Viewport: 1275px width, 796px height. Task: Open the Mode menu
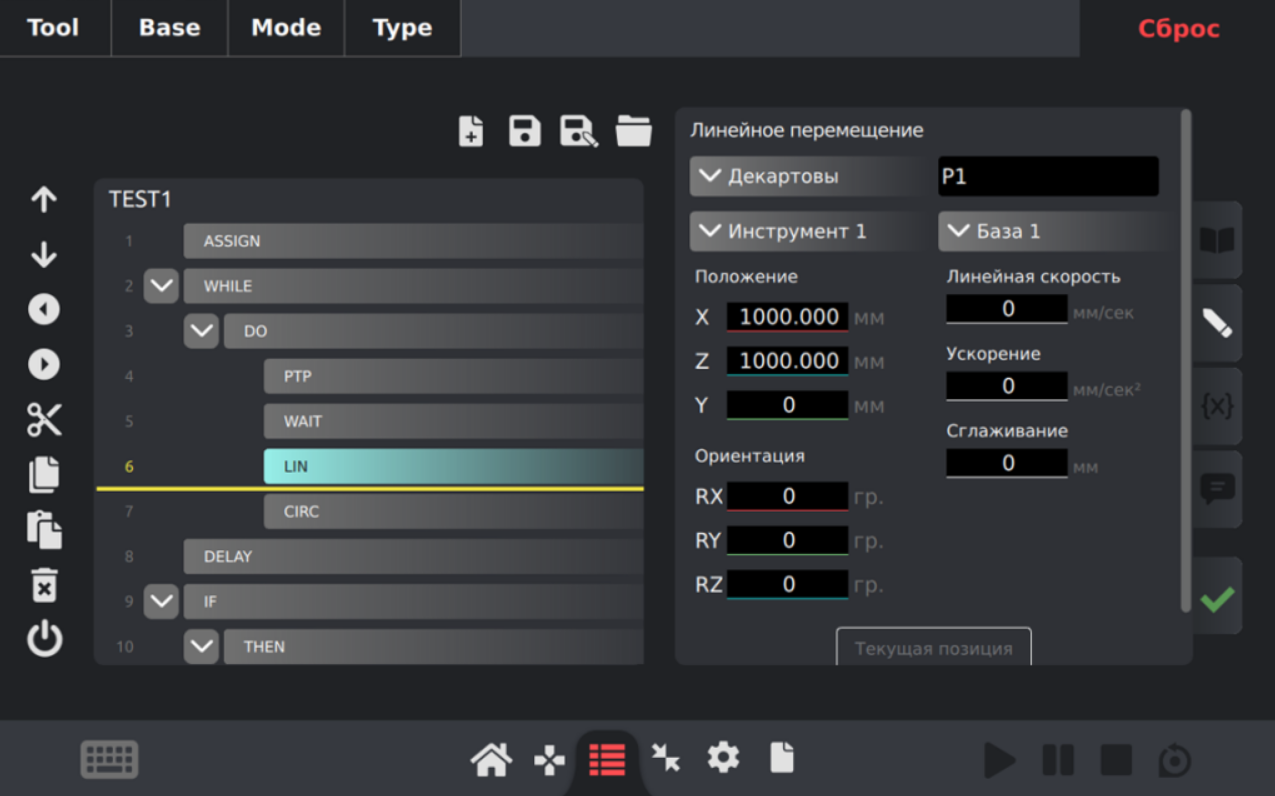coord(286,28)
